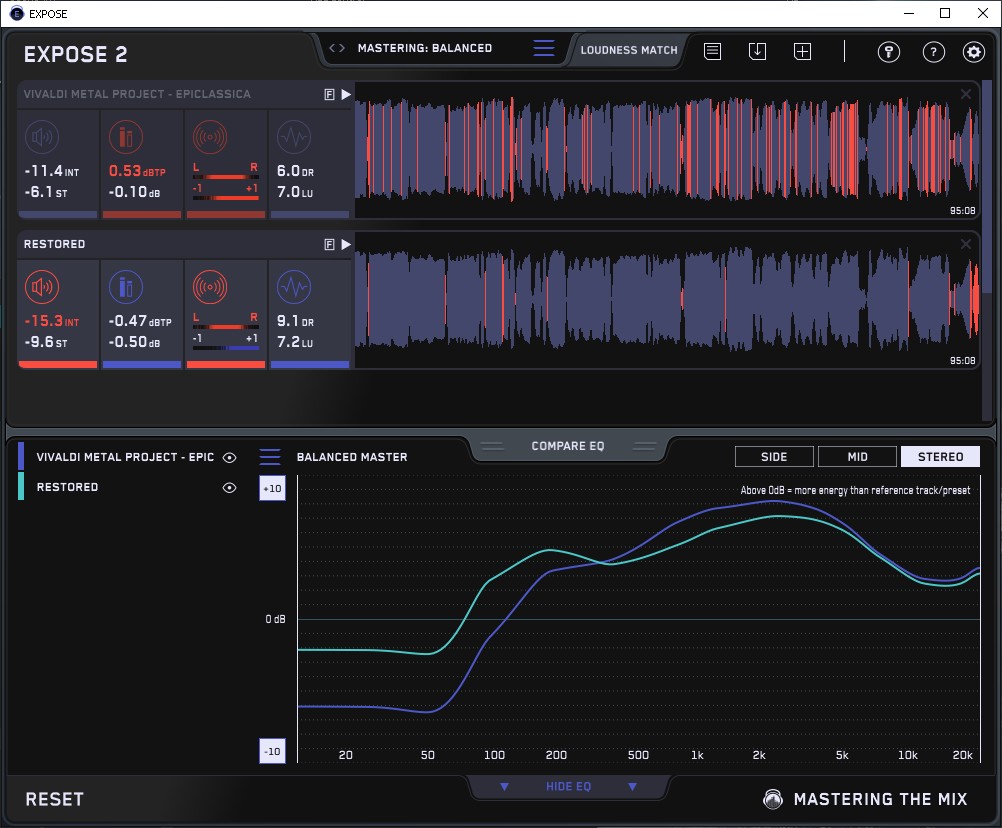Remove the Restored track
This screenshot has width=1002, height=828.
click(966, 244)
